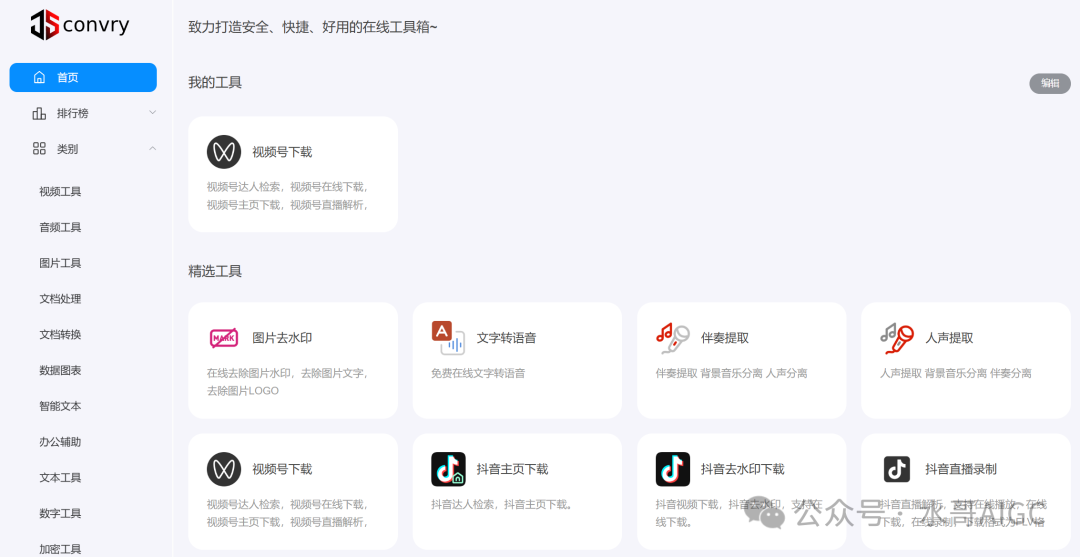
Task: Select 文本工具 category
Action: [61, 478]
